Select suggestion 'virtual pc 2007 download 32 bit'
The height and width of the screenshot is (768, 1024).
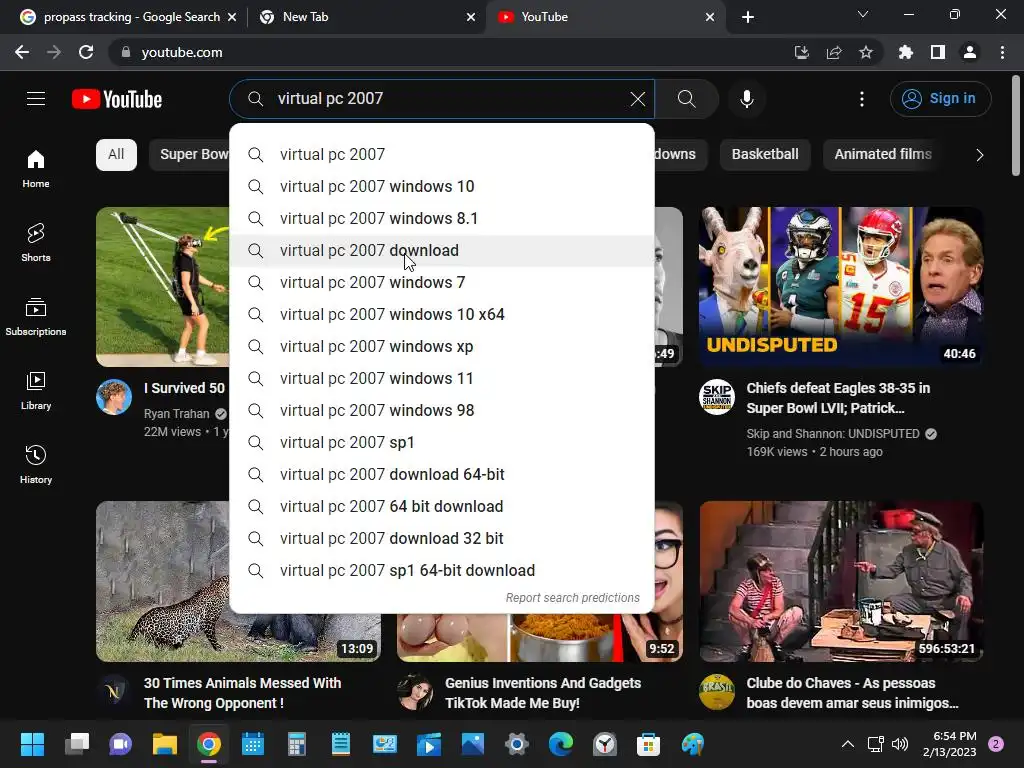441,539
